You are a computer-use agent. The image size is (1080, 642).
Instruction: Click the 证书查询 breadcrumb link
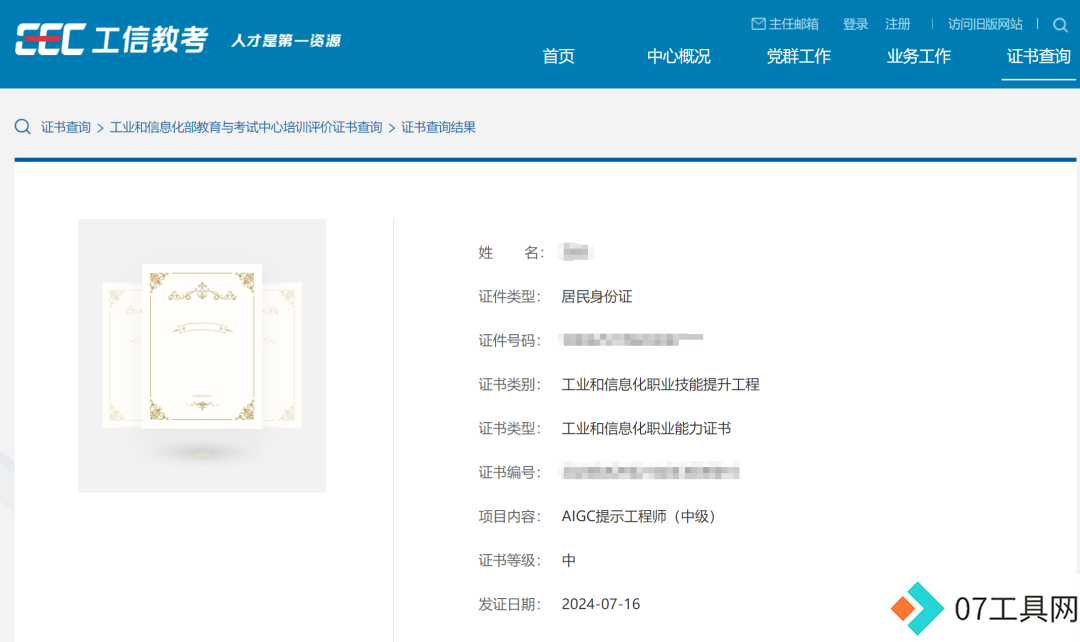tap(65, 127)
